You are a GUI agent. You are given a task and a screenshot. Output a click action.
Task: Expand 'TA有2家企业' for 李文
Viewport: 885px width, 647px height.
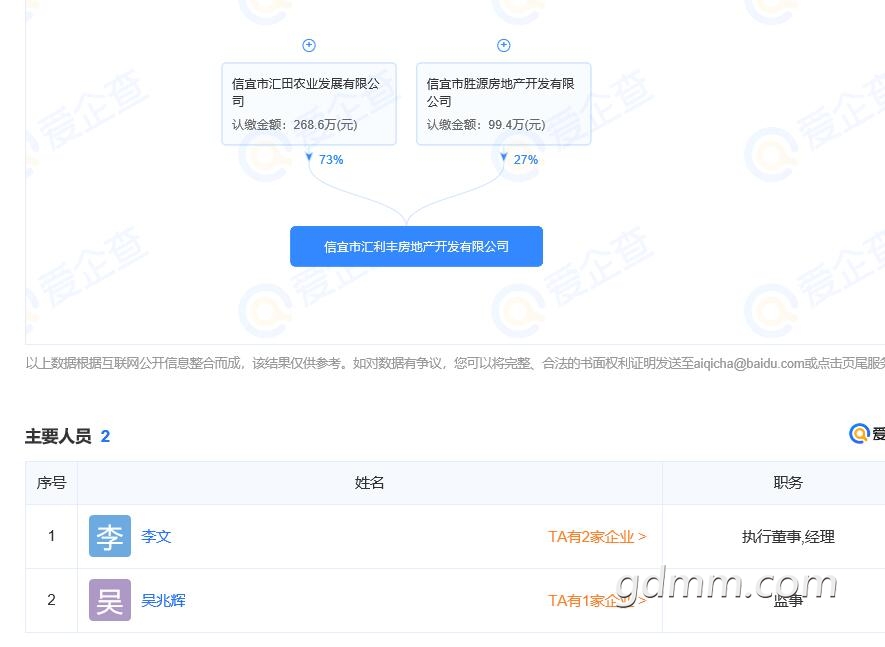tap(596, 537)
